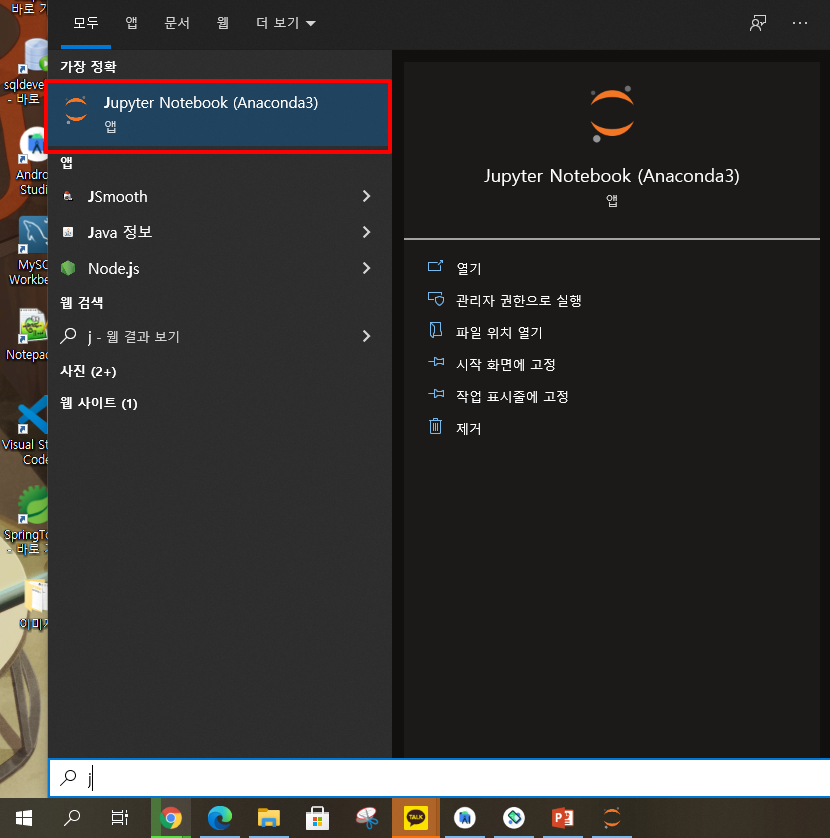Click the magnifier icon in search box
The width and height of the screenshot is (830, 838).
tap(68, 777)
